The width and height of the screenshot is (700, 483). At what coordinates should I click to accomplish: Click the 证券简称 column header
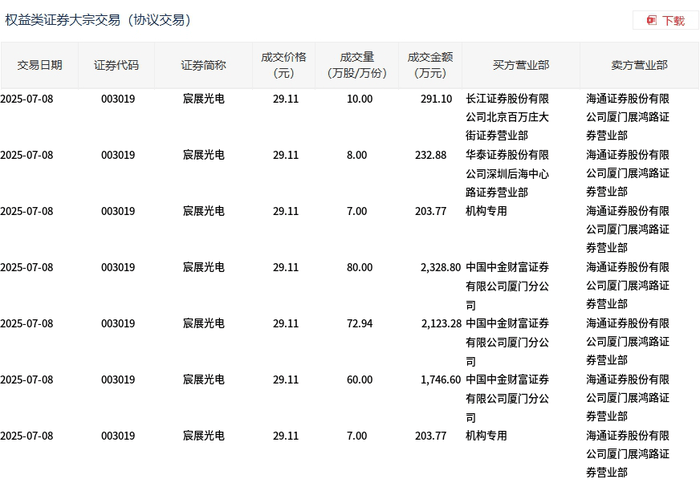point(203,66)
